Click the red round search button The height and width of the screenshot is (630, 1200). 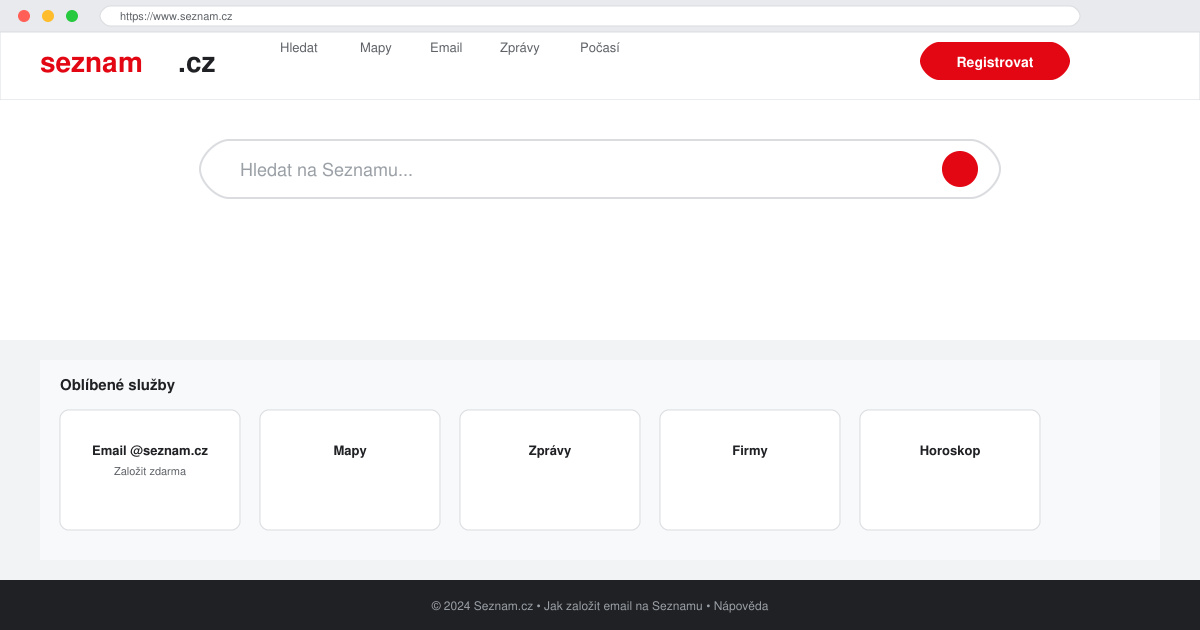point(960,169)
